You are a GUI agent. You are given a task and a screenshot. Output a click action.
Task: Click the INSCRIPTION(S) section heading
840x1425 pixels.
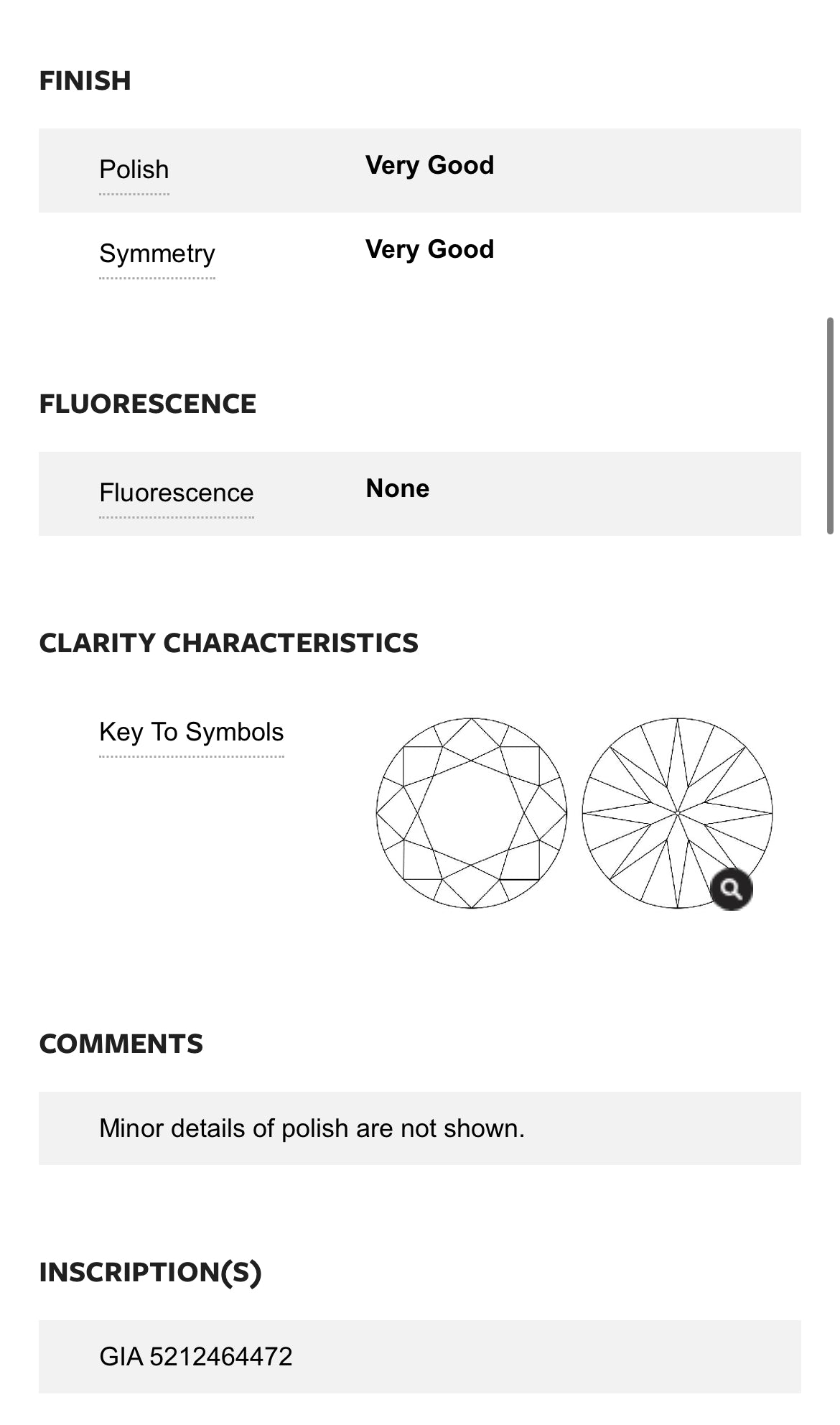(x=150, y=1272)
